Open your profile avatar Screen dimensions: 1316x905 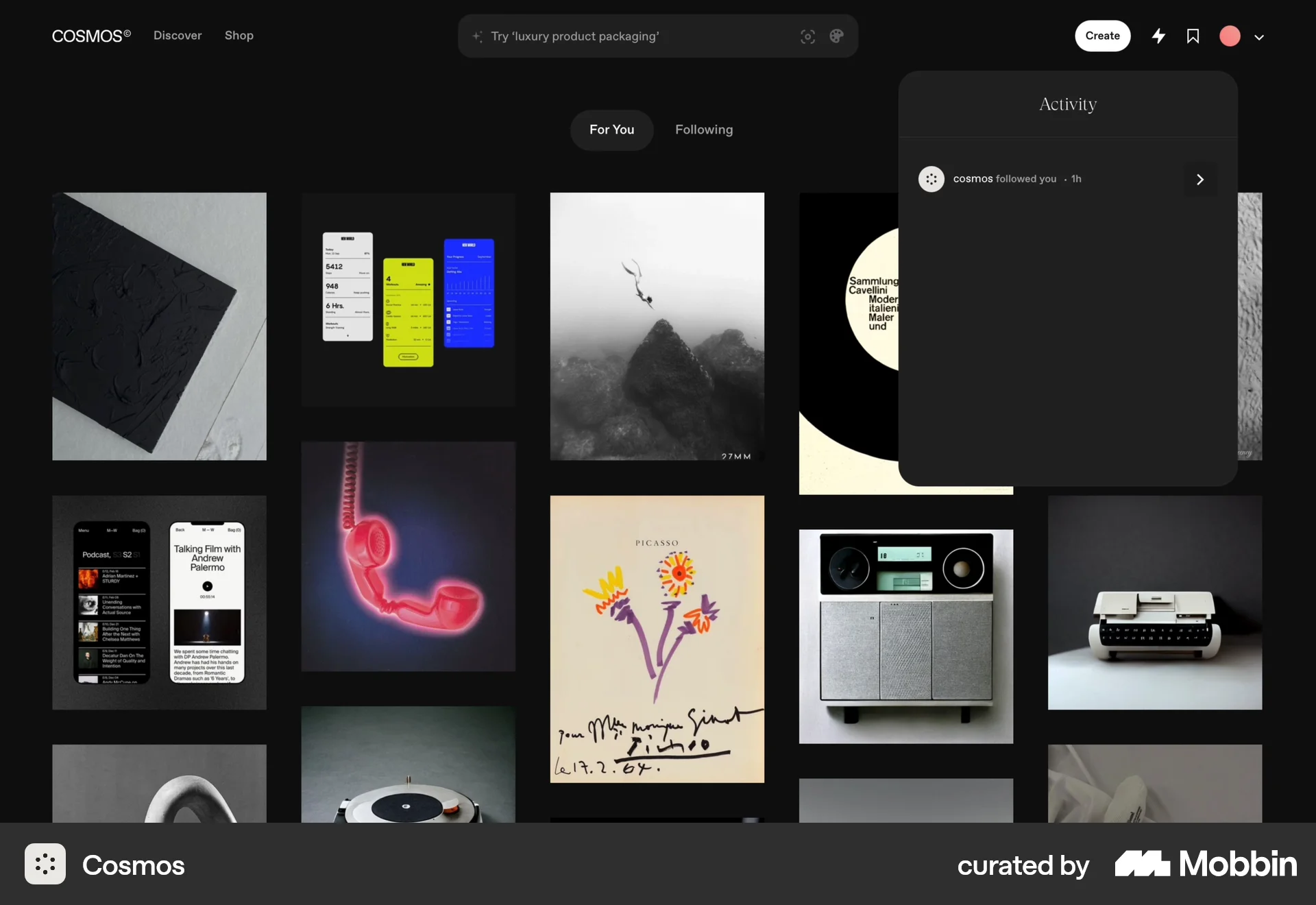point(1230,36)
